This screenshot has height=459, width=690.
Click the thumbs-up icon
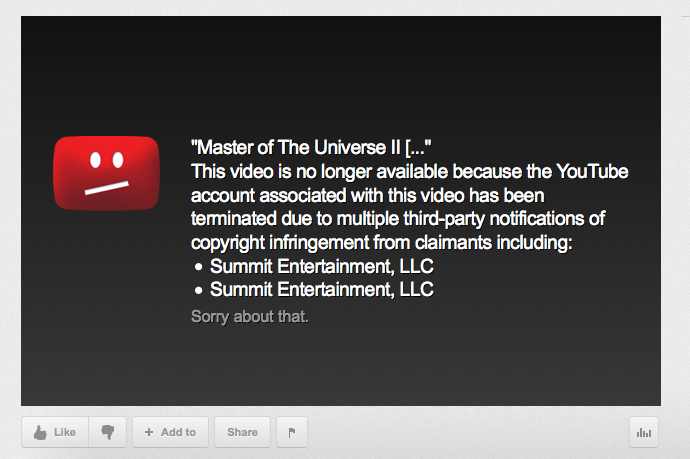(x=40, y=433)
